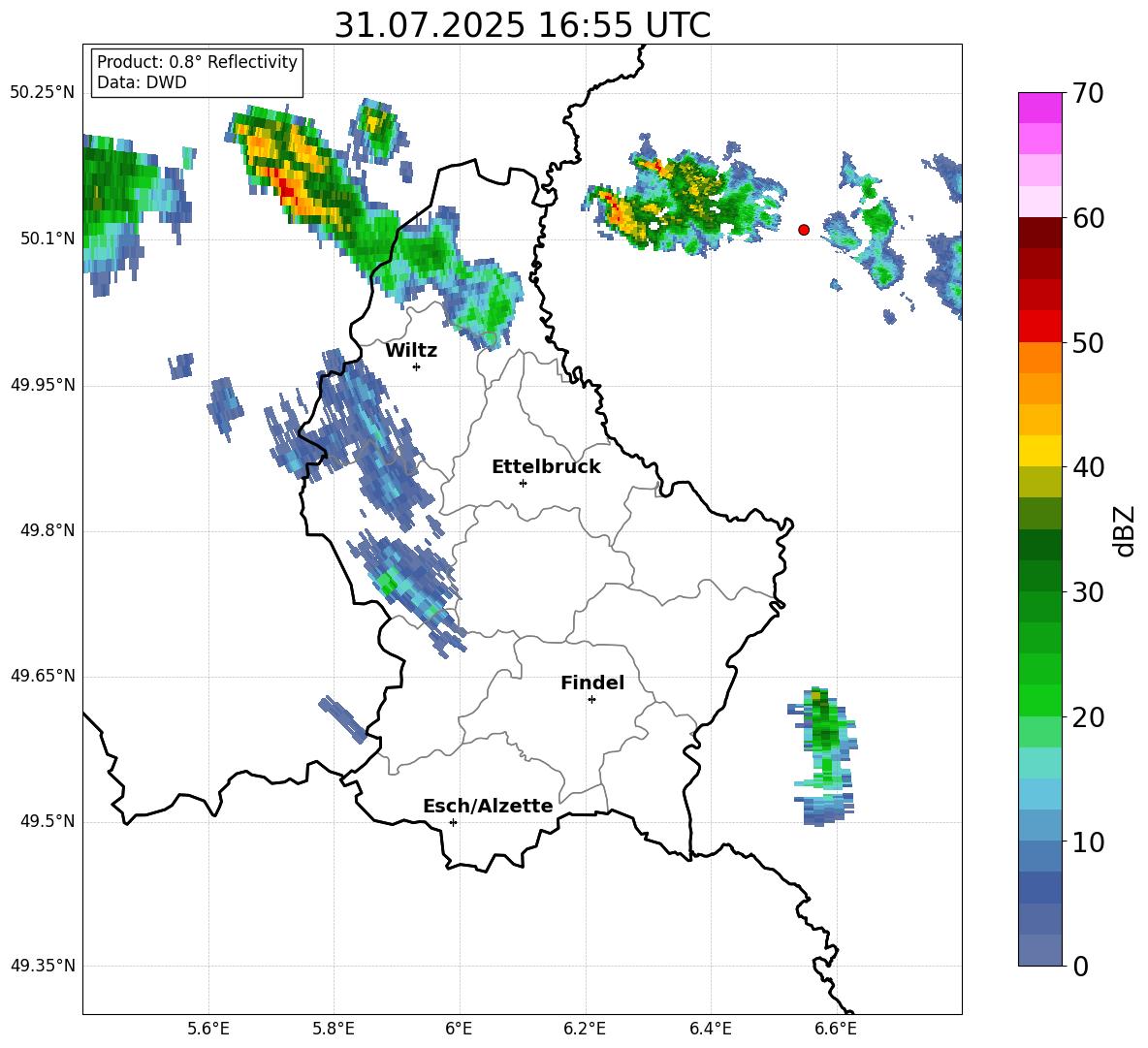
Task: Click the 50.1°N latitude label
Action: tap(48, 238)
